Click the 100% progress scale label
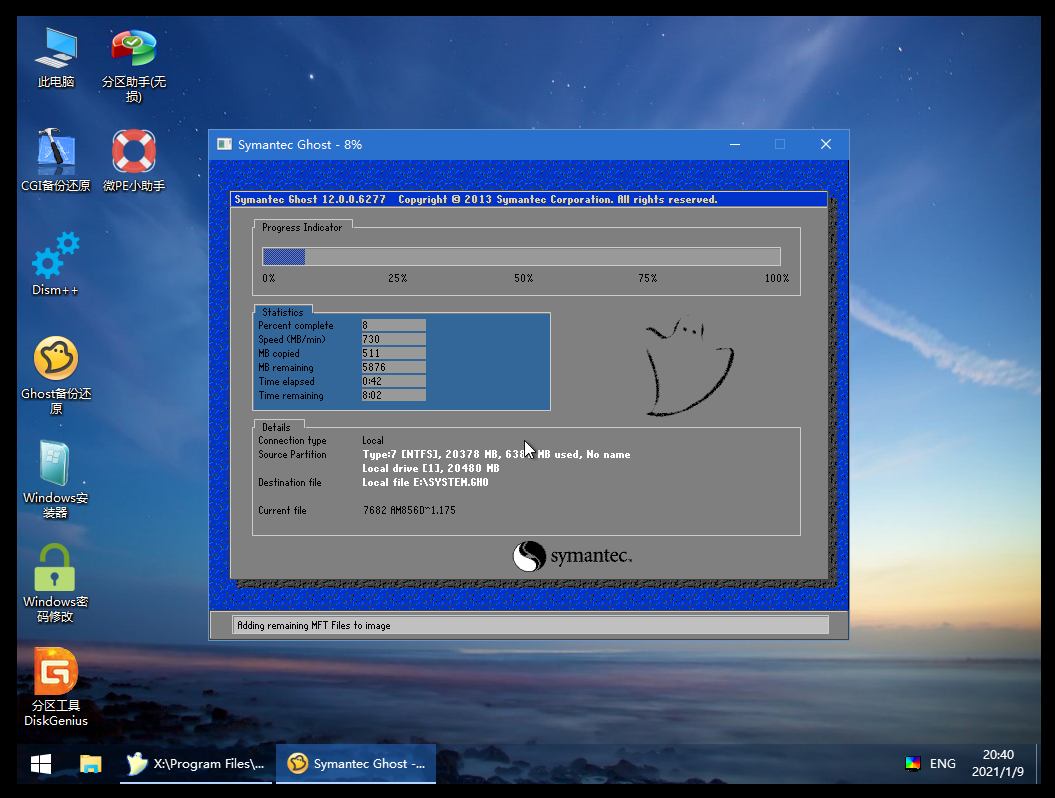Viewport: 1055px width, 798px height. coord(776,278)
